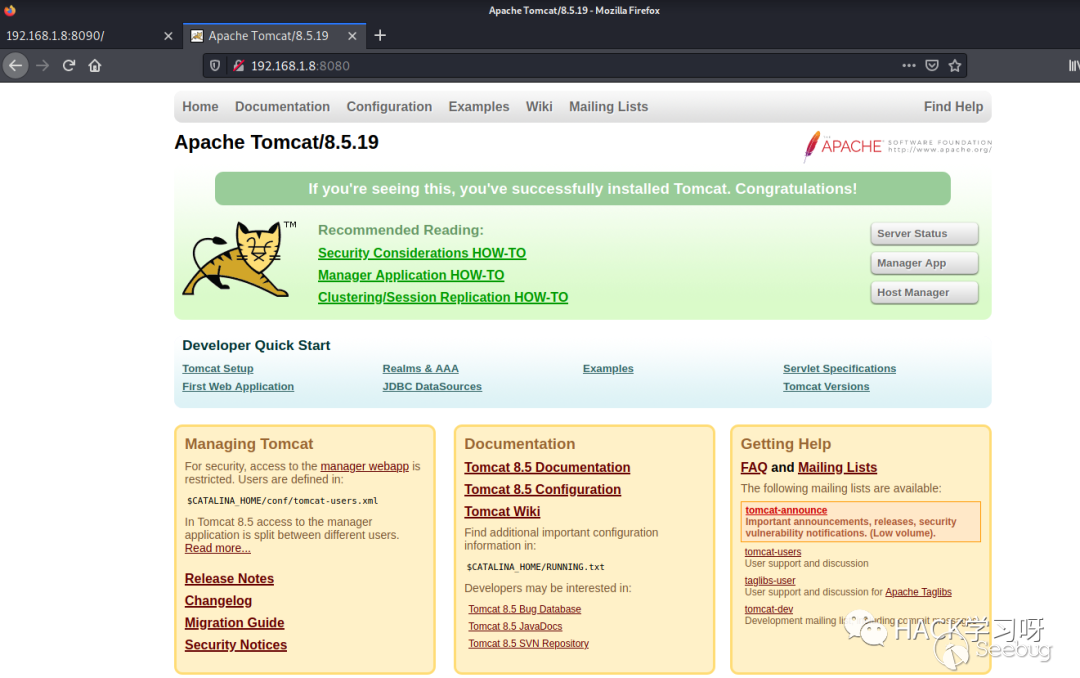1080x678 pixels.
Task: Open Wiki in the navigation bar
Action: coord(539,107)
